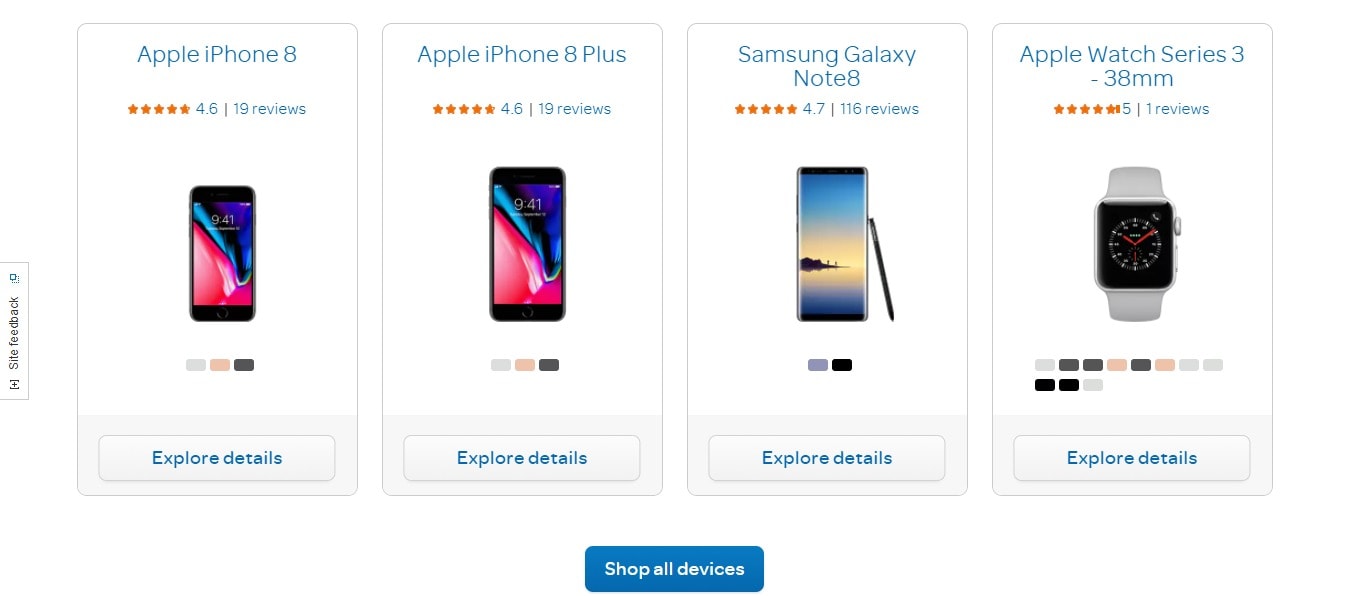The width and height of the screenshot is (1349, 596).
Task: Select the Apple Watch Series 3 product image
Action: tap(1136, 244)
